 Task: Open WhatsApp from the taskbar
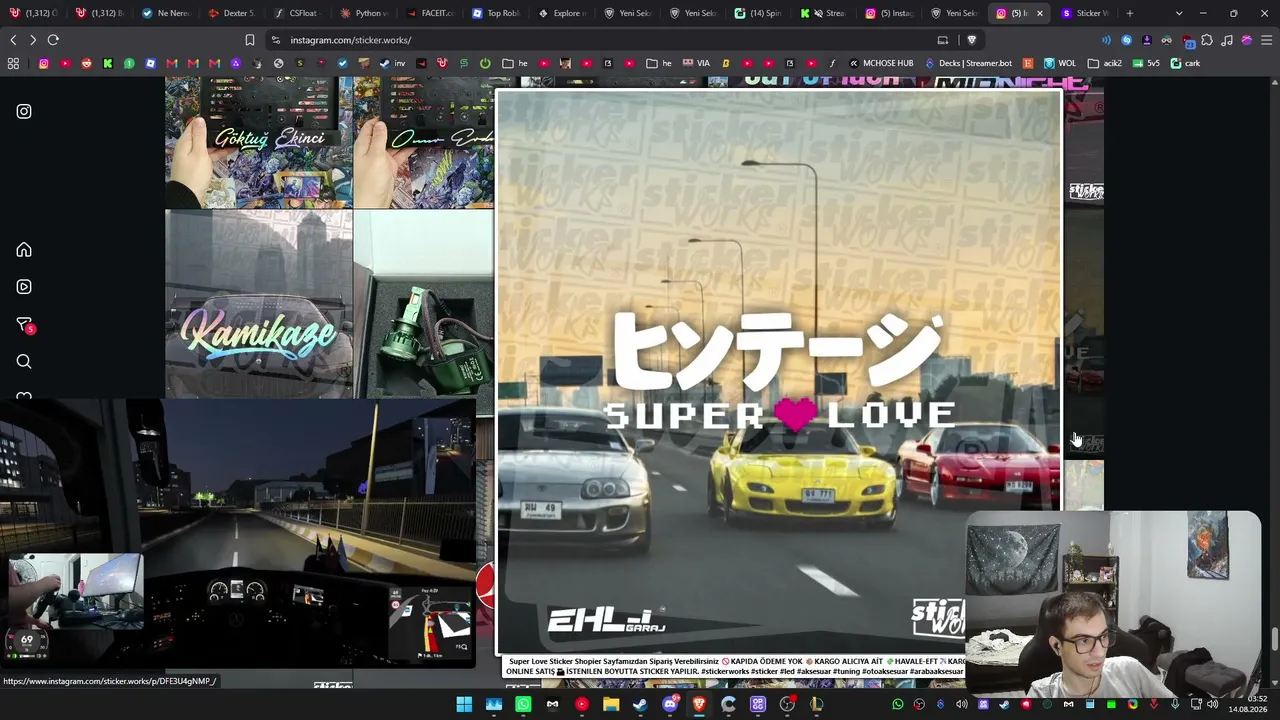pos(523,704)
